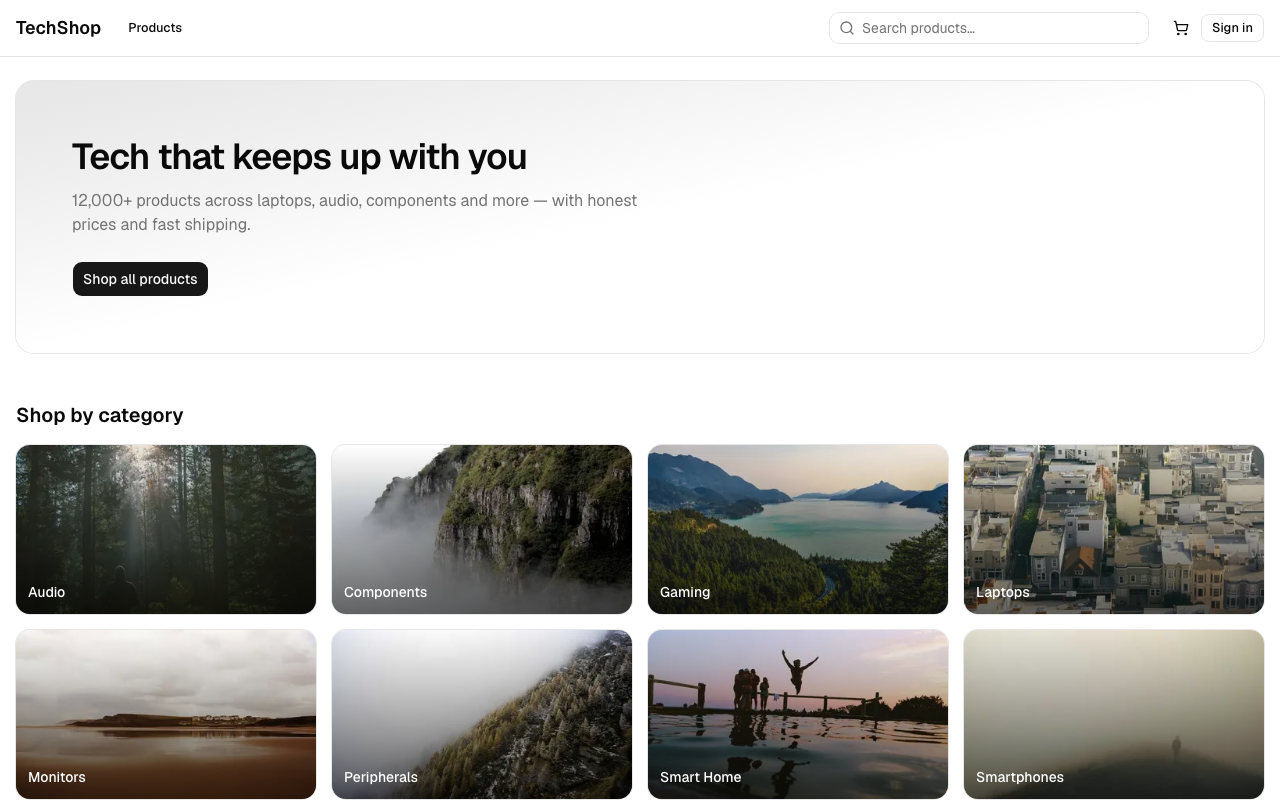Click the Sign in button
Viewport: 1280px width, 800px height.
(x=1232, y=28)
